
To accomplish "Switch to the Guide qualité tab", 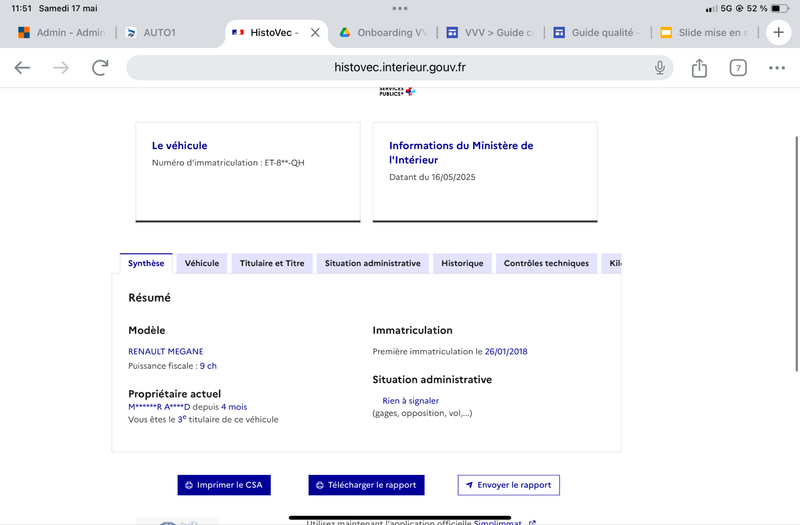I will pyautogui.click(x=597, y=33).
